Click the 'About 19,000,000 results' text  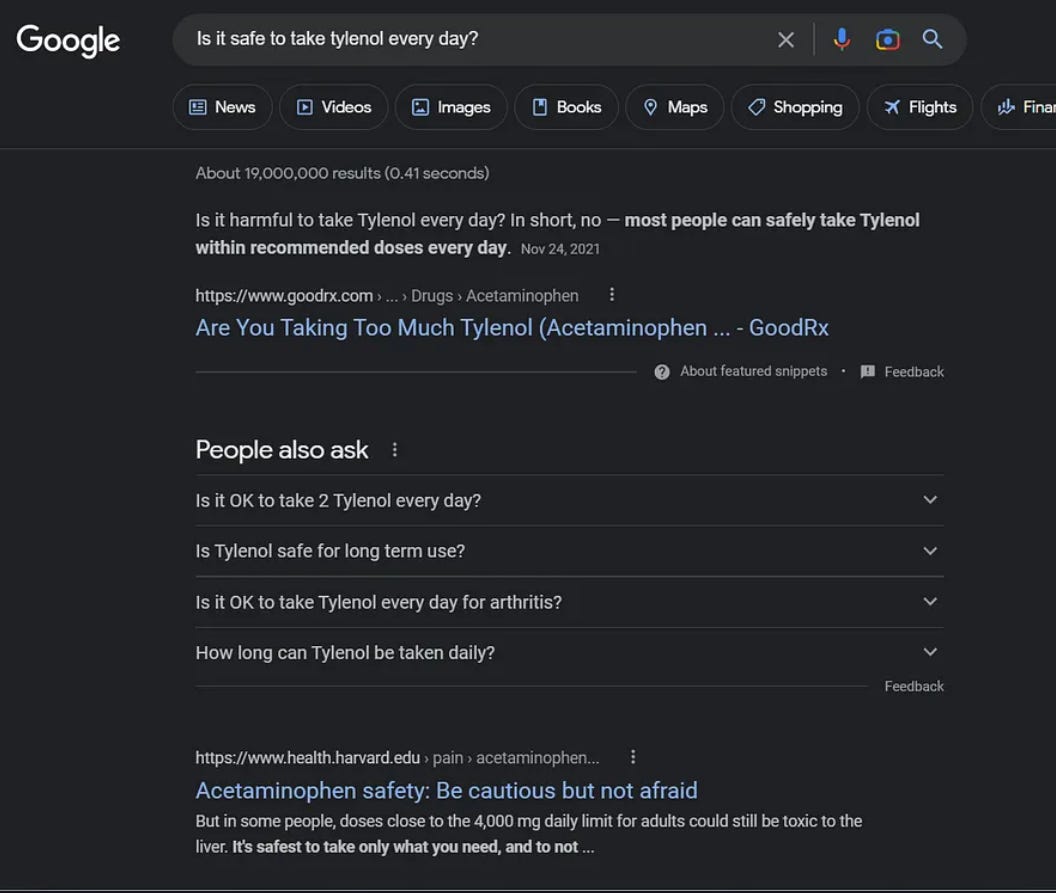pyautogui.click(x=342, y=173)
